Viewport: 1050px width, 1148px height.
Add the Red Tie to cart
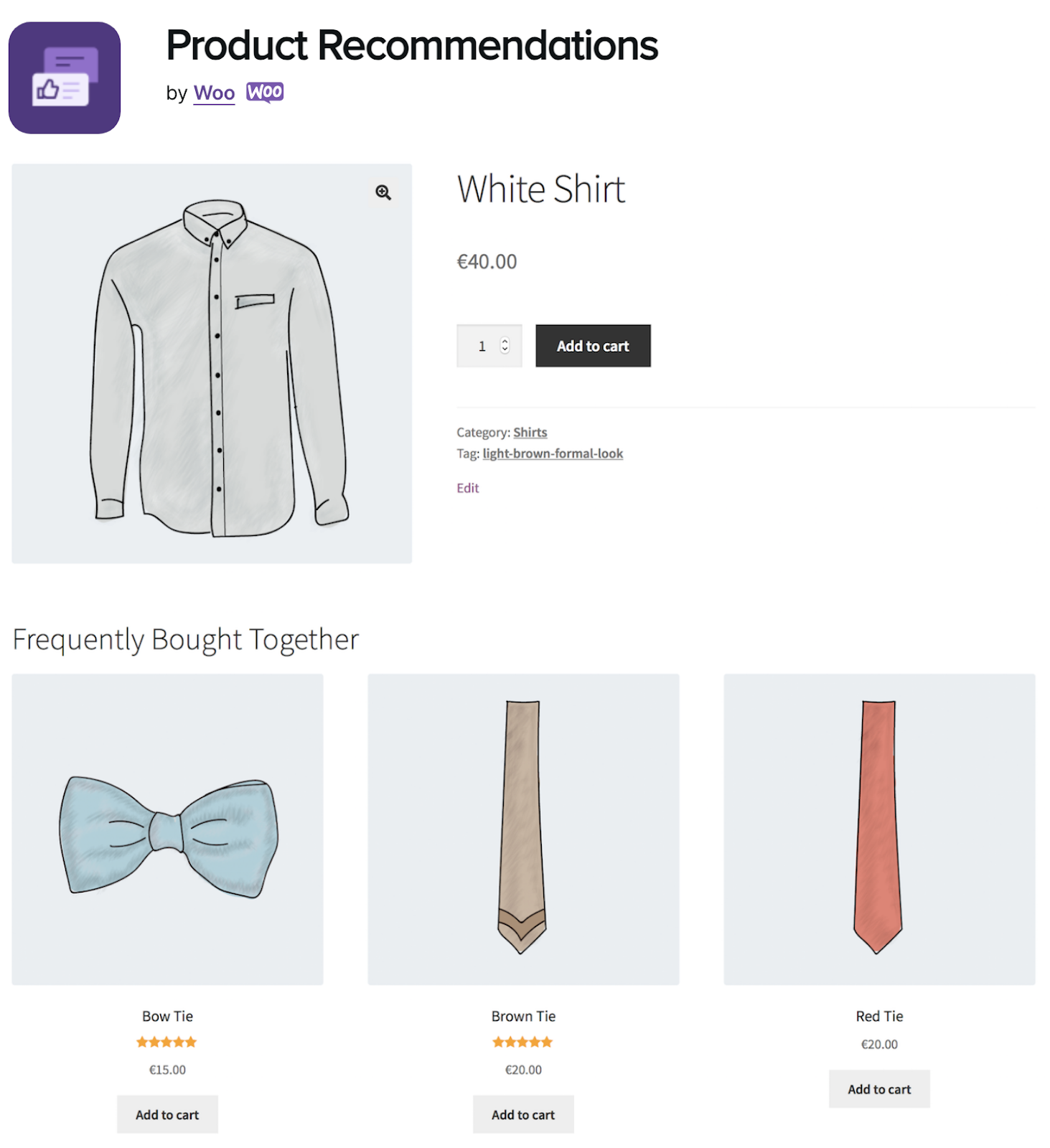coord(878,1088)
